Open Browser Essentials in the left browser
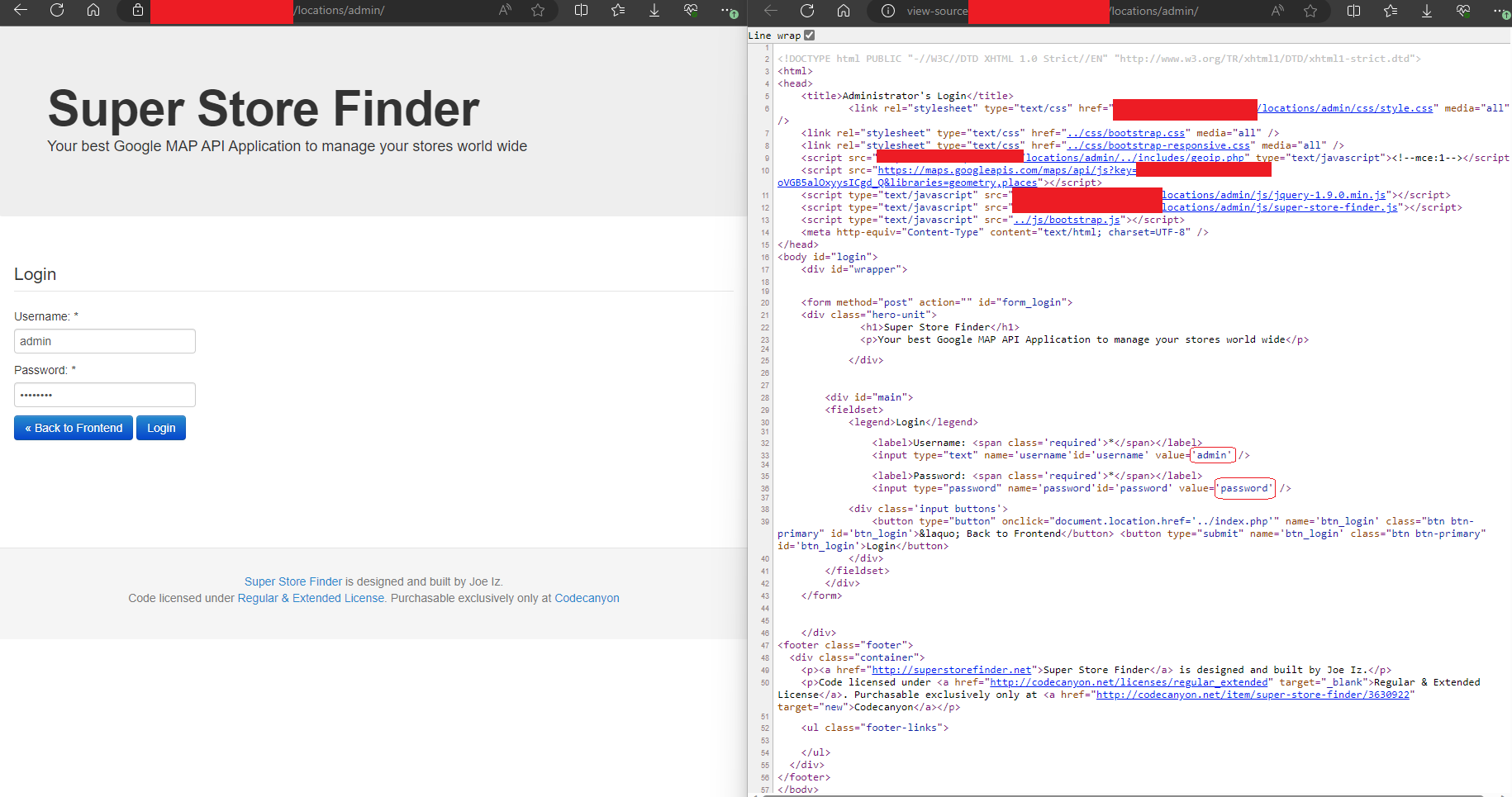1512x797 pixels. click(x=691, y=10)
